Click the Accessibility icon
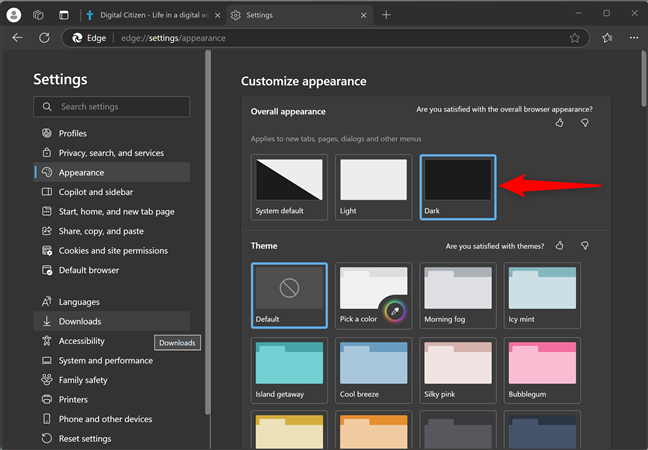The height and width of the screenshot is (450, 648). [47, 340]
